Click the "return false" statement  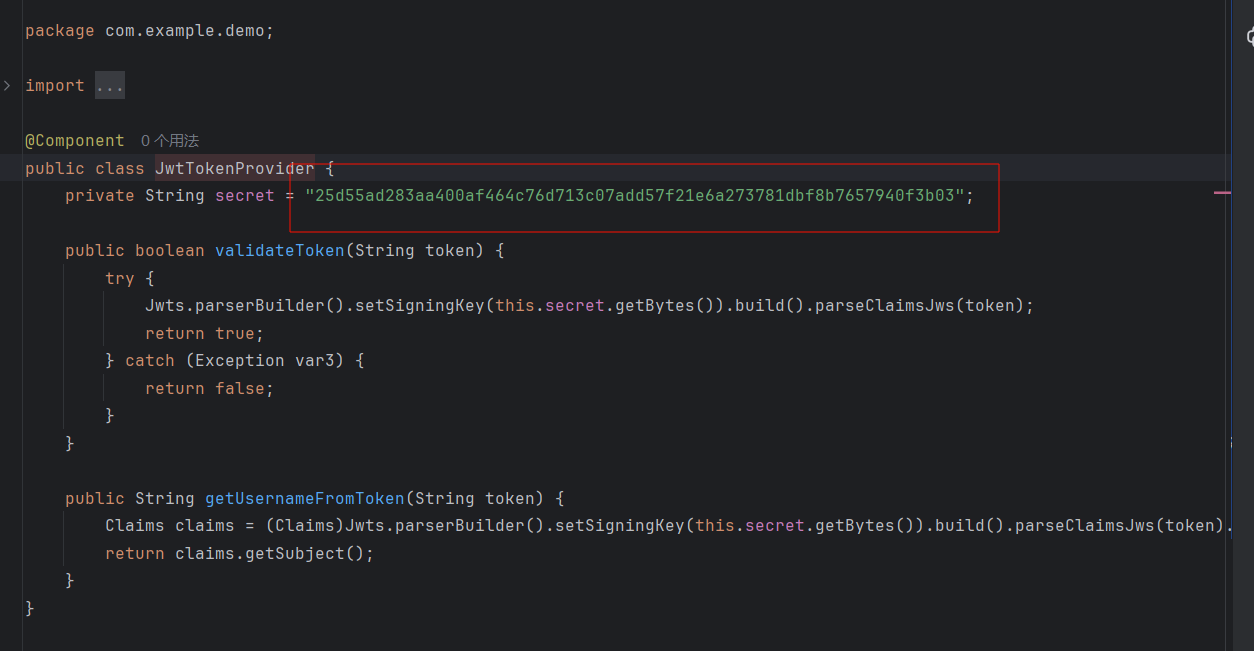208,388
